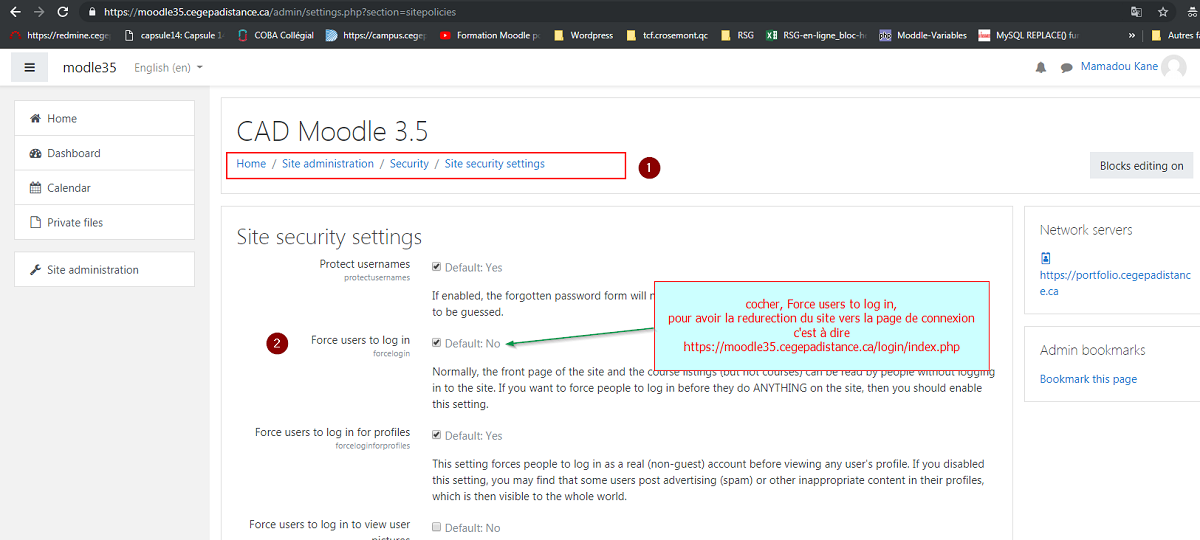1200x540 pixels.
Task: Expand the bookmarks bar overflow chevron
Action: (1132, 35)
